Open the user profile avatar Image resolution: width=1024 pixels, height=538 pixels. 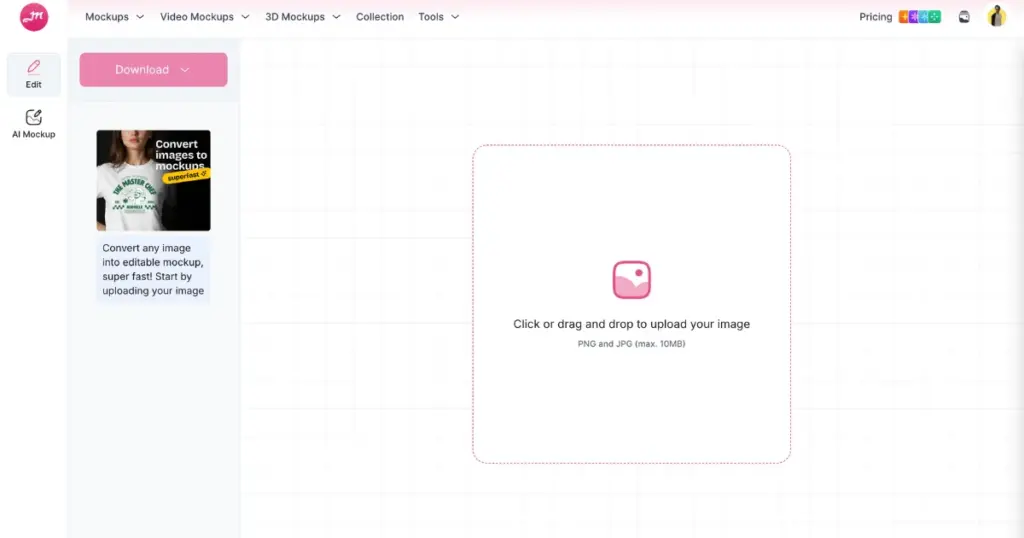coord(996,16)
